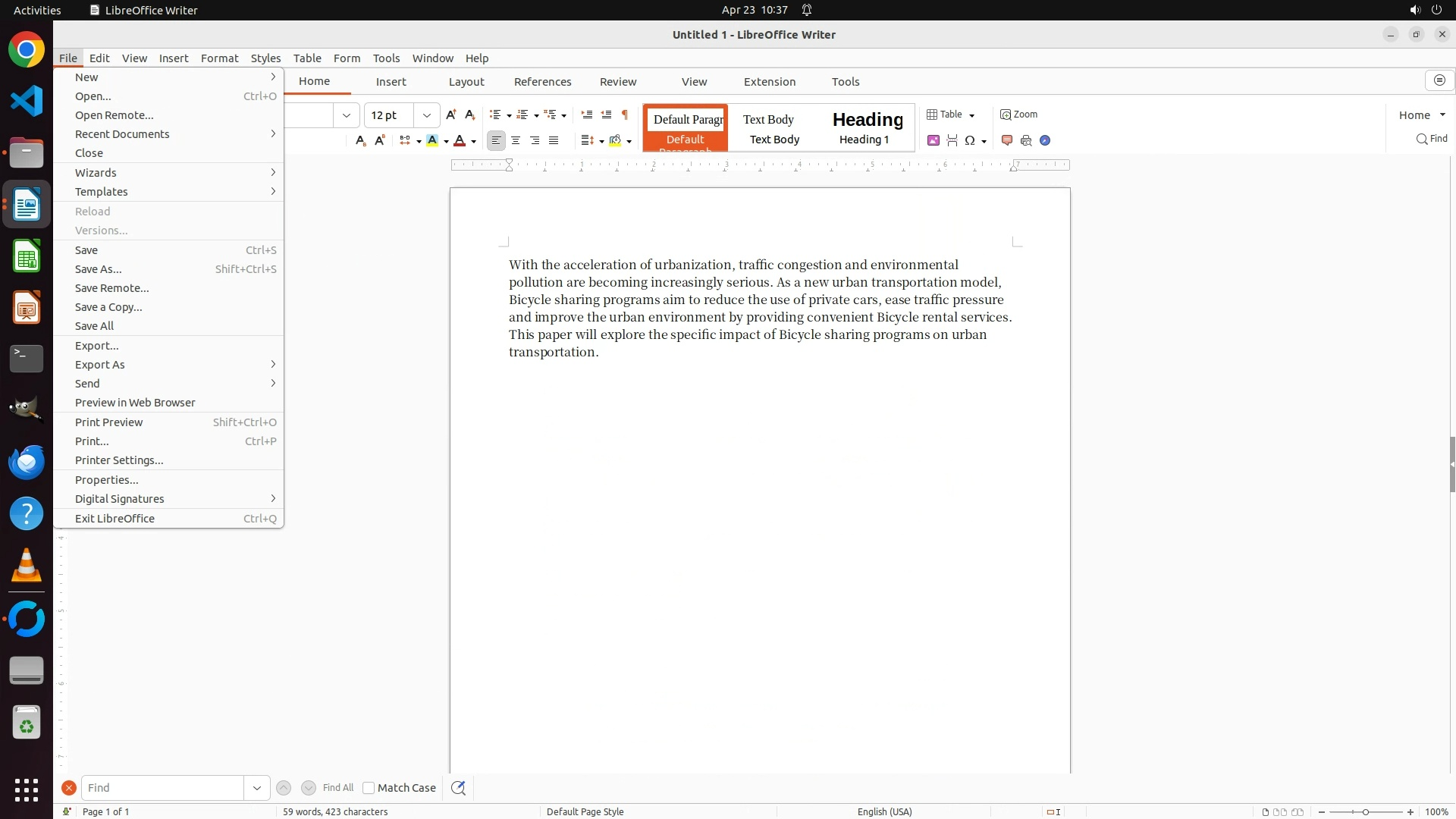
Task: Open the font size dropdown
Action: click(x=427, y=115)
